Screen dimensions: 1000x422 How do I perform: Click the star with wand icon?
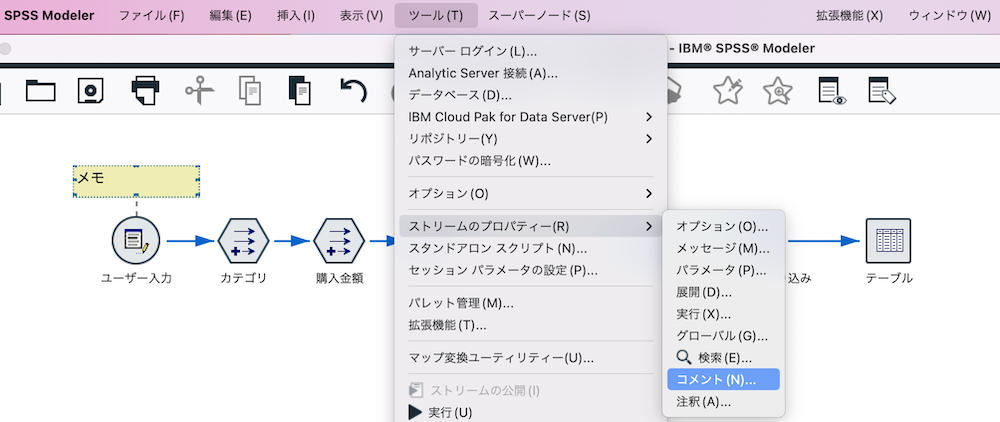[728, 91]
